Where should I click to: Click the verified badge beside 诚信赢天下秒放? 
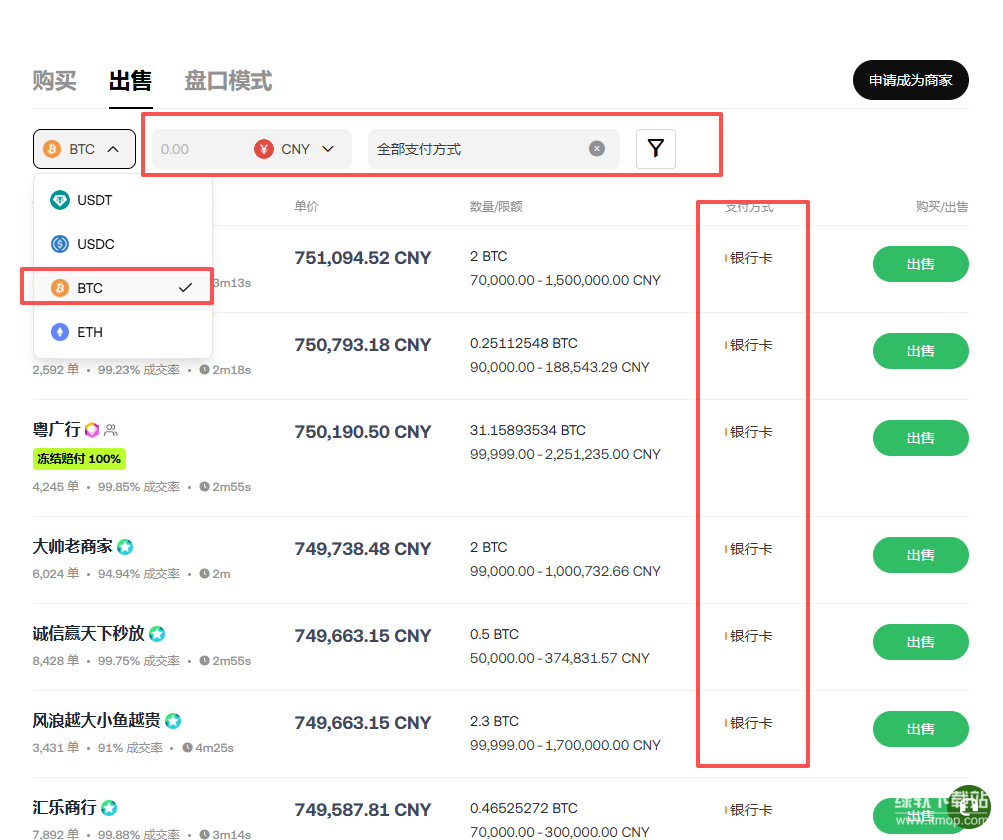[x=157, y=634]
